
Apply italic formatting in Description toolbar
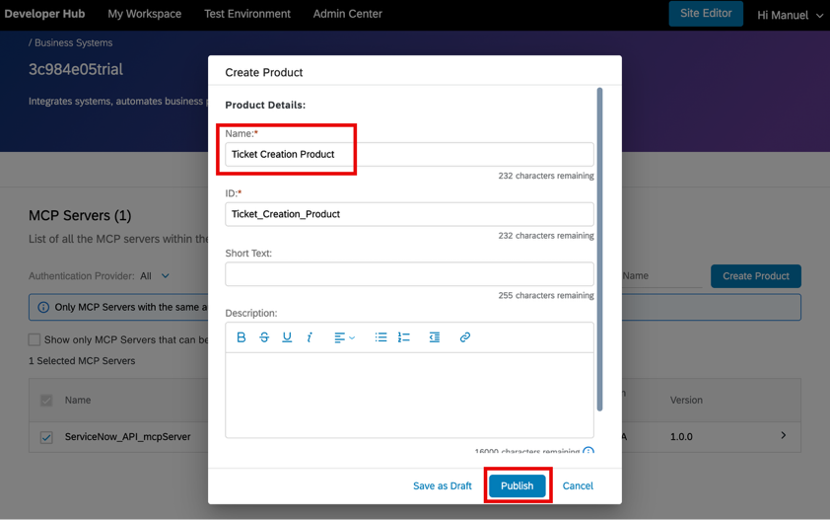[x=310, y=337]
